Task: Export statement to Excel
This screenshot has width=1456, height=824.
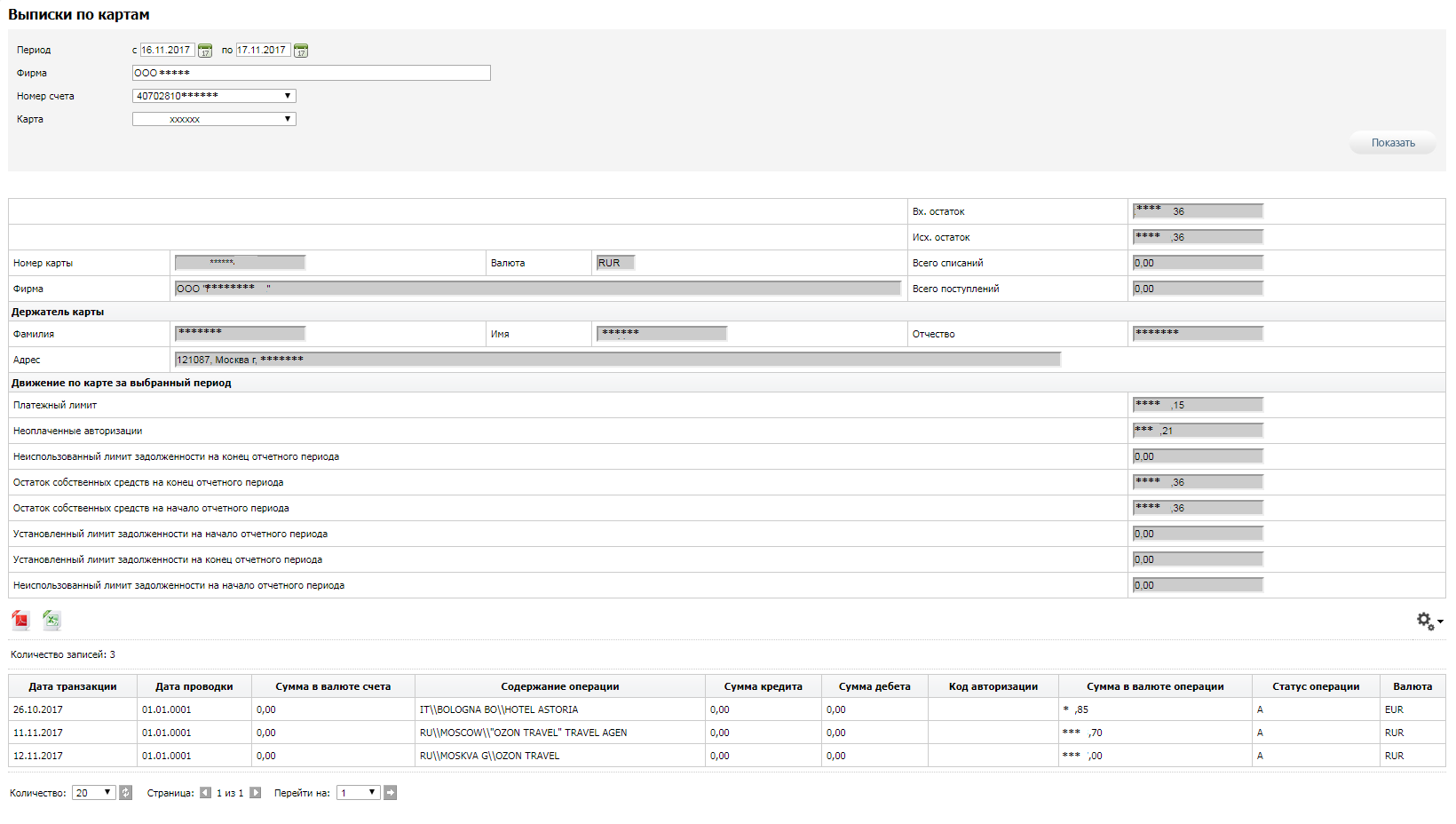Action: [51, 620]
